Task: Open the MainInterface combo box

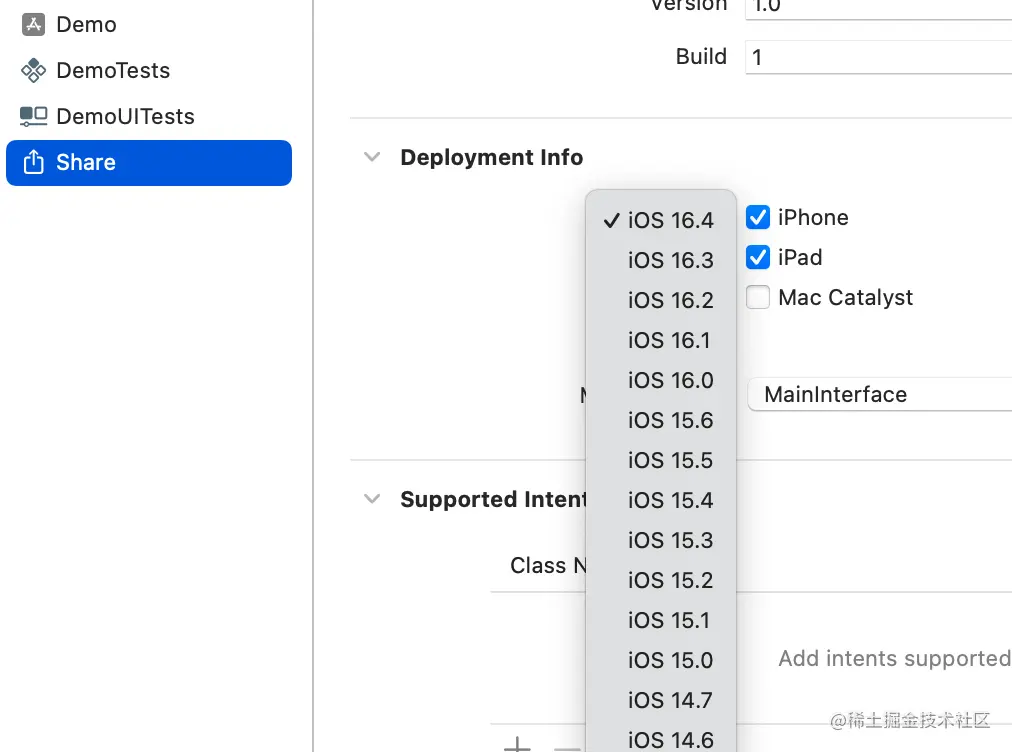Action: 880,394
